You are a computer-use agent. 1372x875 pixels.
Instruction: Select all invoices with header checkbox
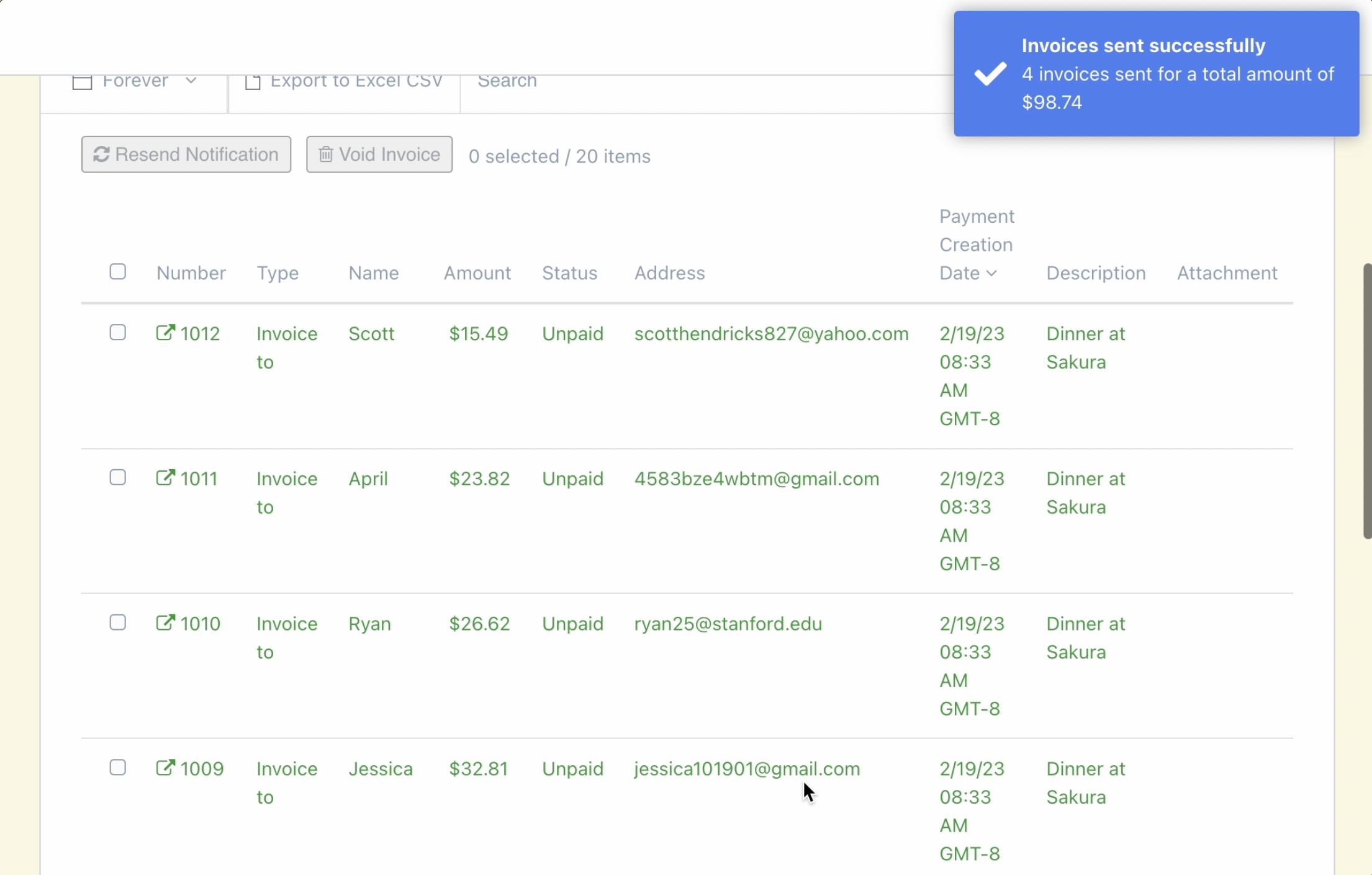pos(117,272)
